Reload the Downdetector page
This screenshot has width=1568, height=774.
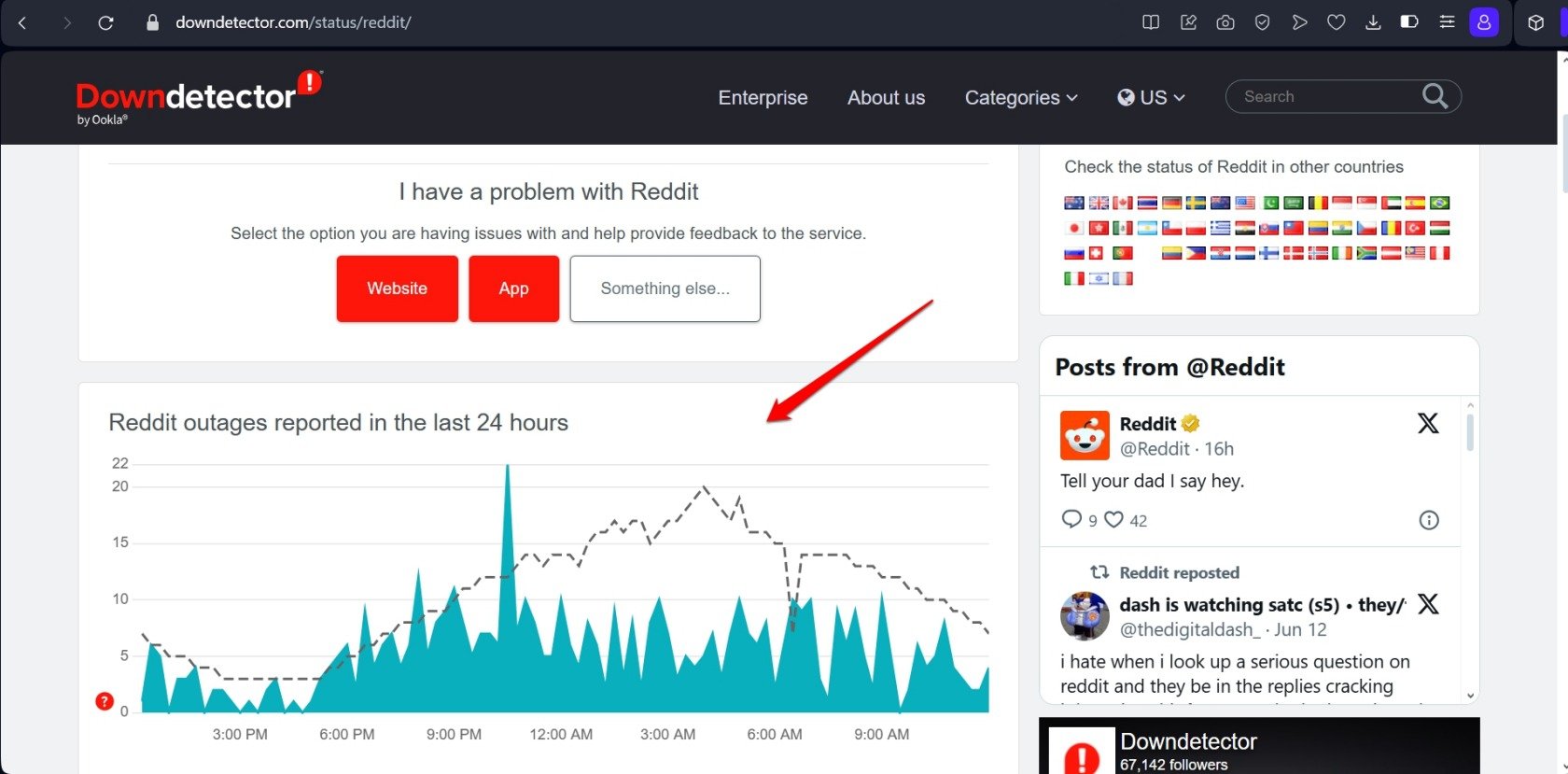pos(105,22)
